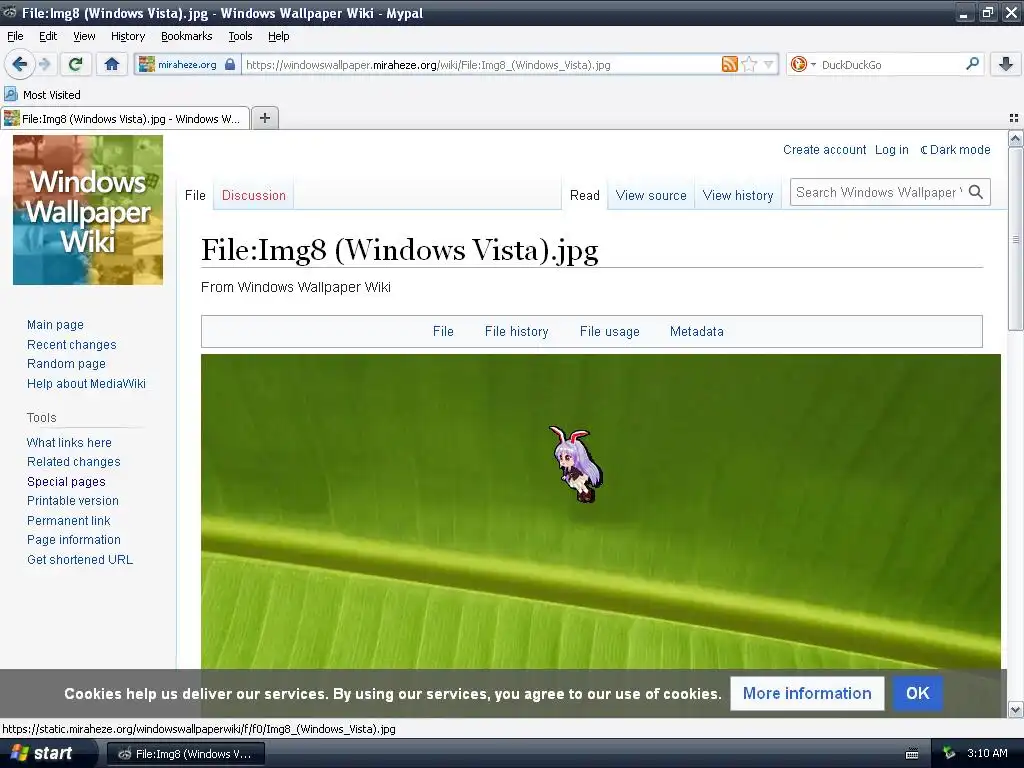Open the Permanent link
This screenshot has height=768, width=1024.
click(x=69, y=520)
